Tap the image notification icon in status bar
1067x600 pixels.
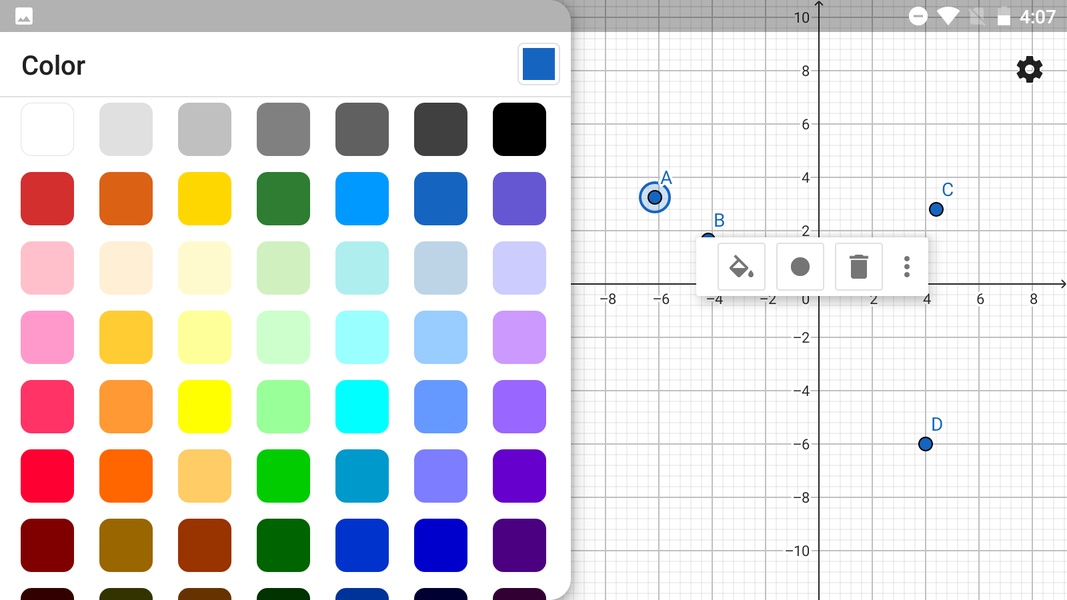tap(24, 16)
